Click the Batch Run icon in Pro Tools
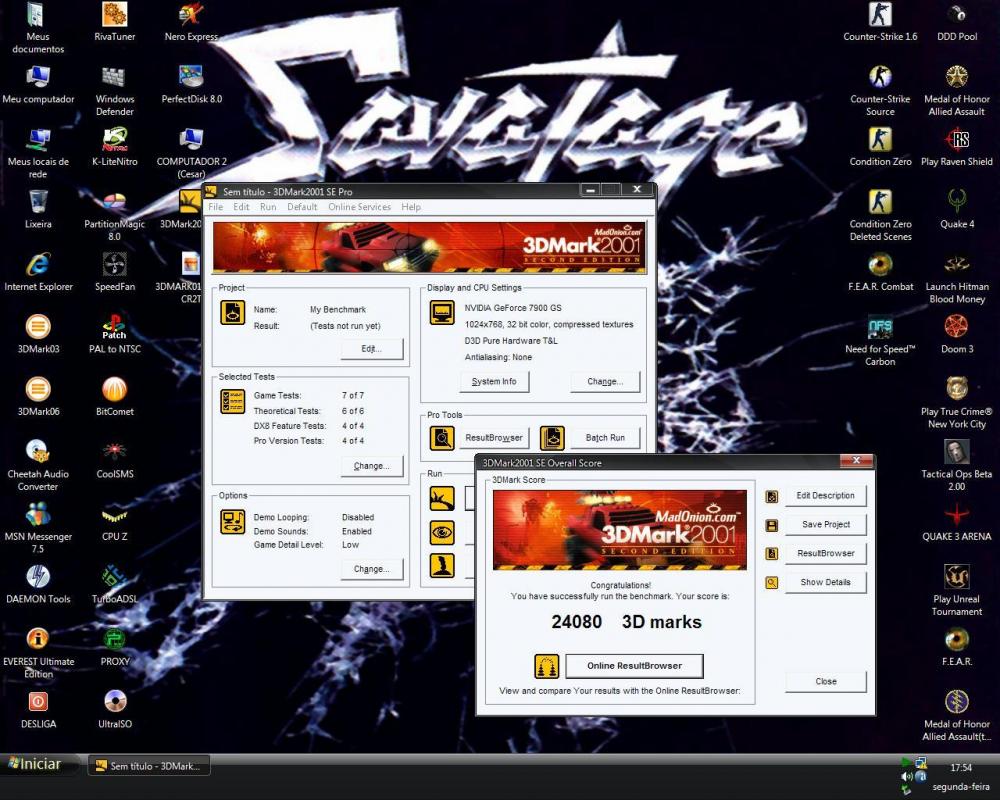Screen dimensions: 1000x800 [x=553, y=438]
